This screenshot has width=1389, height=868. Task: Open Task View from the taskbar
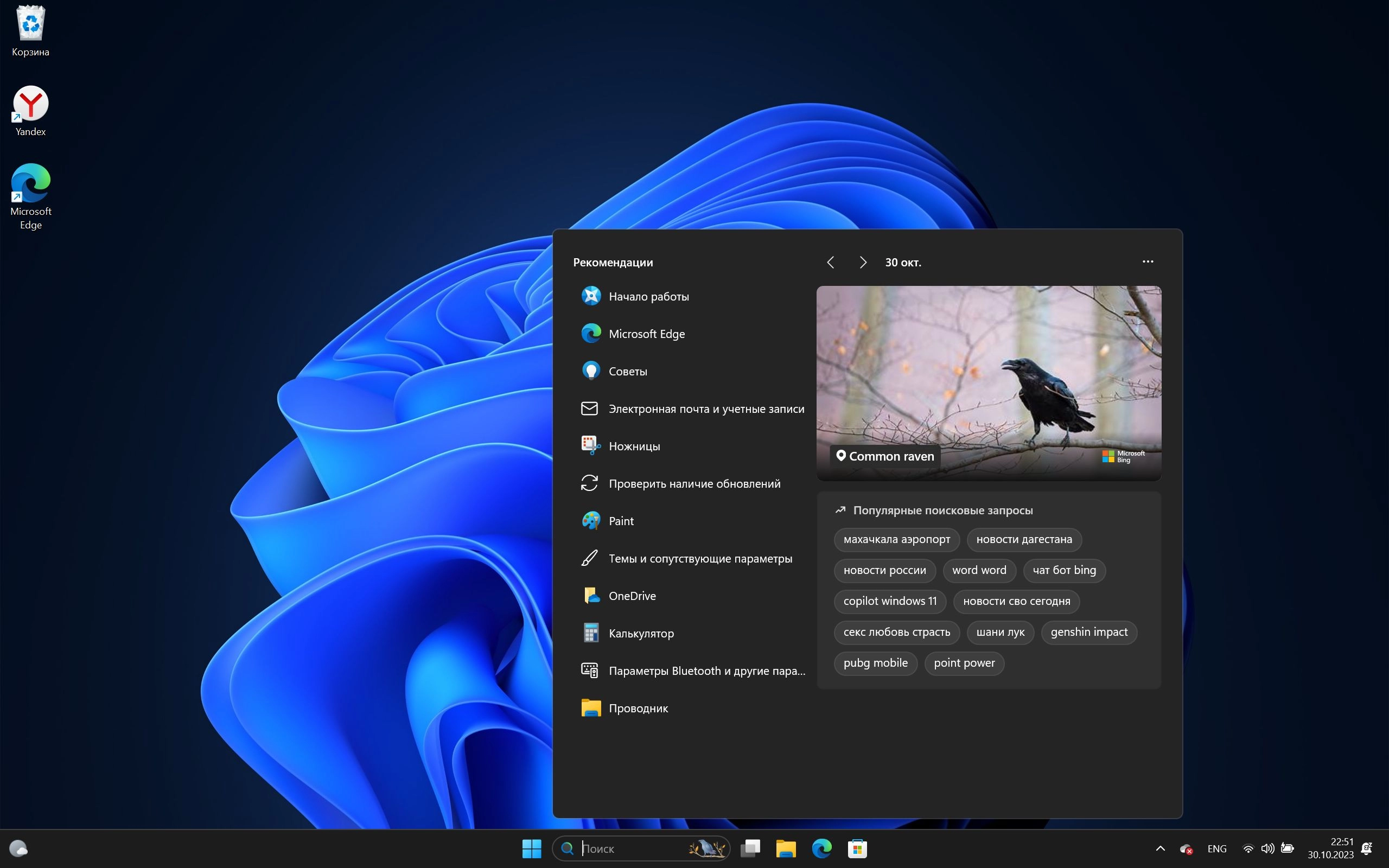(x=750, y=848)
